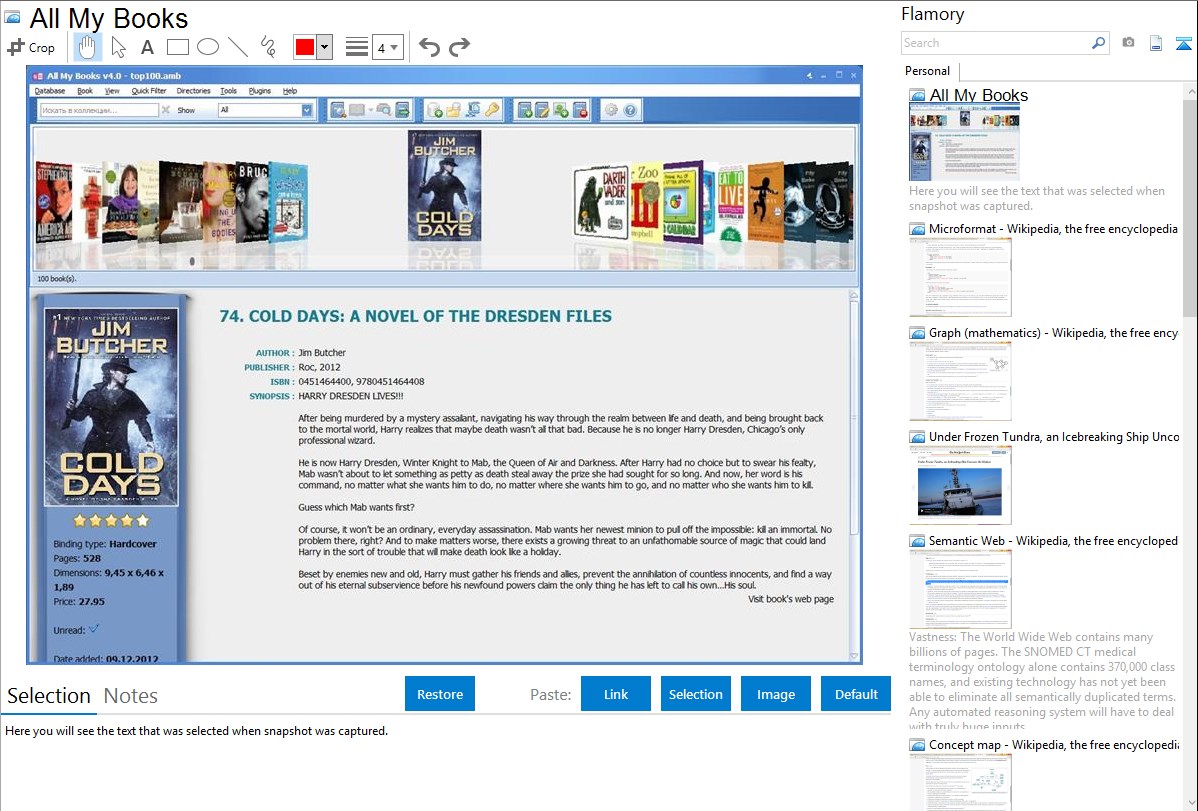Screen dimensions: 1198x811
Task: Activate the hand pan tool
Action: click(87, 47)
